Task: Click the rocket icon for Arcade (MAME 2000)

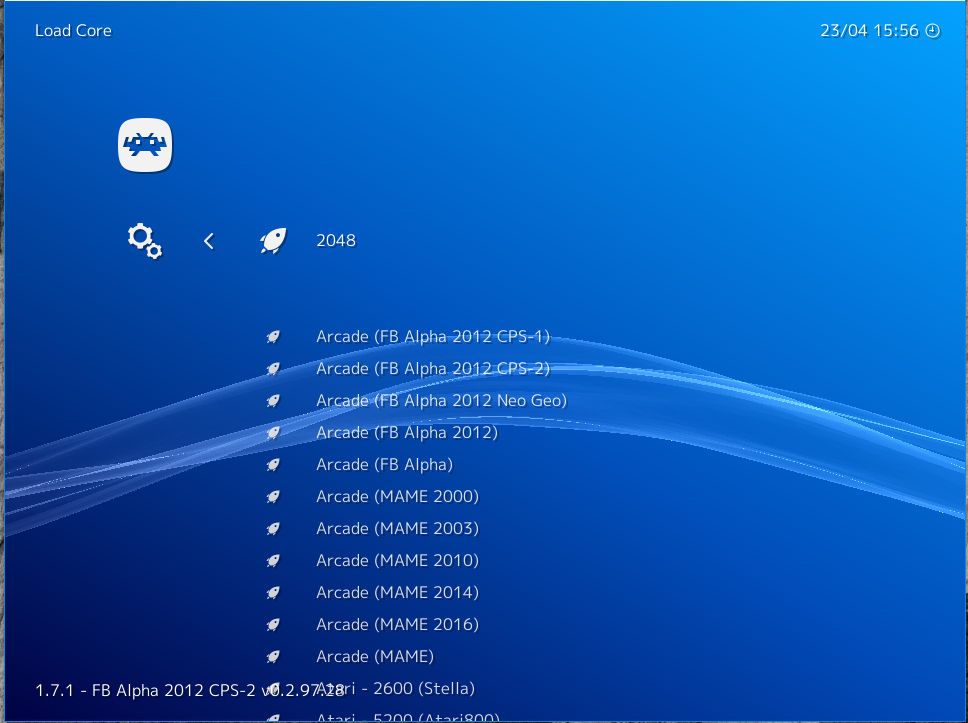Action: (x=273, y=497)
